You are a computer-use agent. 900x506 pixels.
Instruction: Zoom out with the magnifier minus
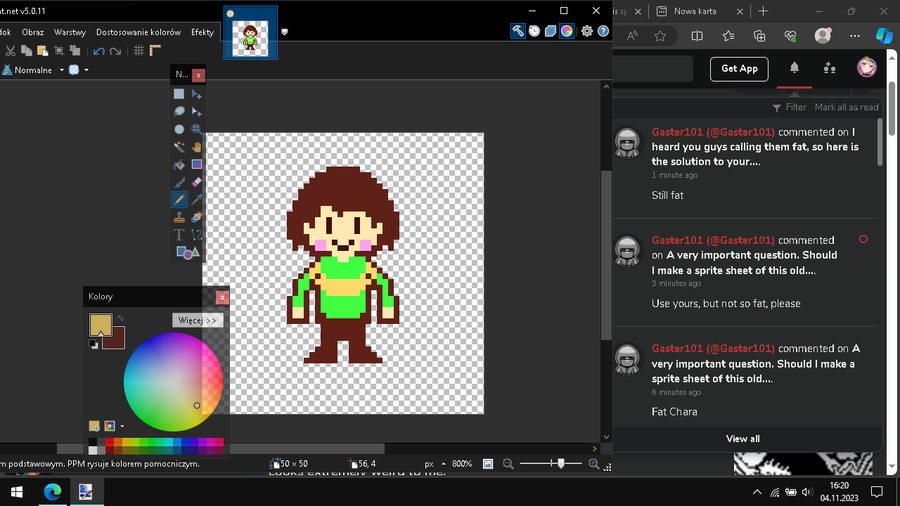tap(508, 464)
